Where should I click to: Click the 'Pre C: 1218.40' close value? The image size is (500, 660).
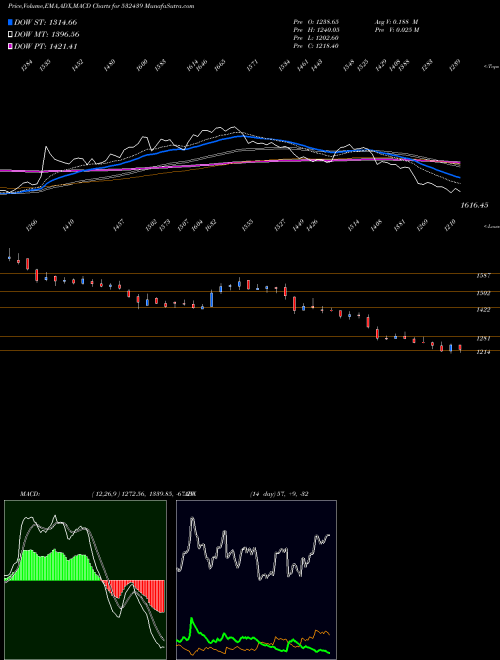pyautogui.click(x=316, y=46)
